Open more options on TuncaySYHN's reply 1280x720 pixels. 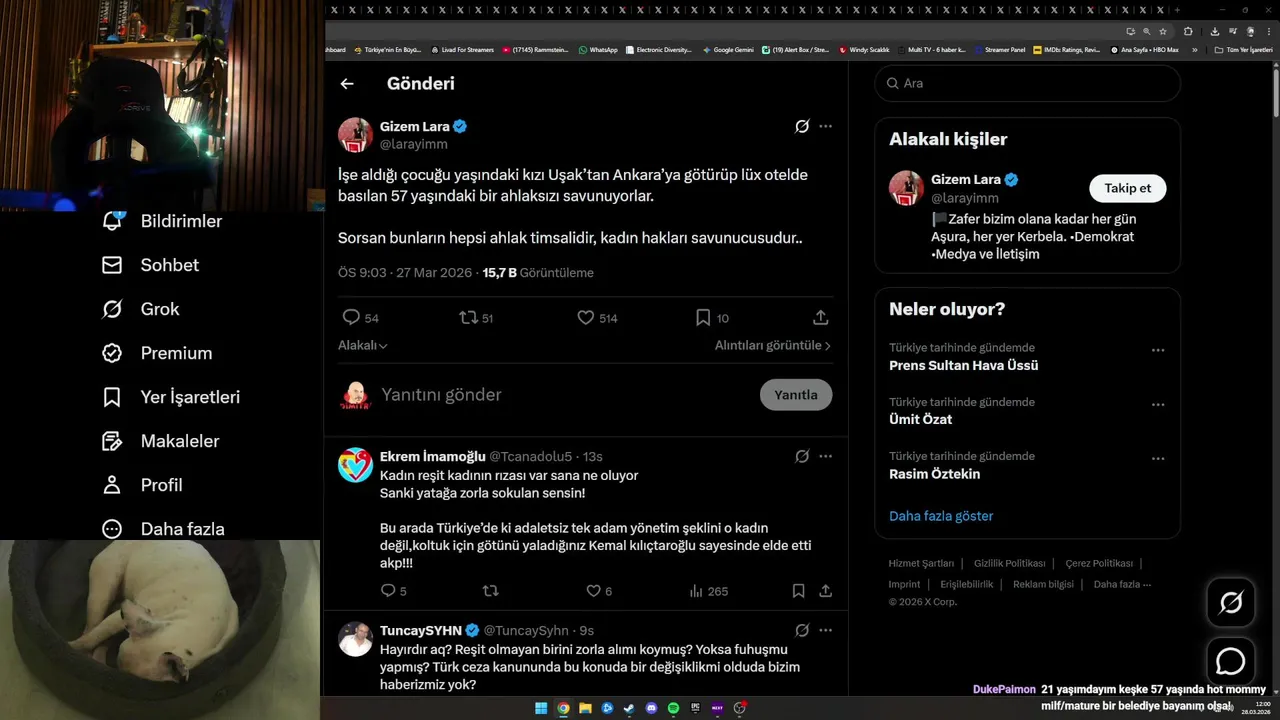[825, 630]
